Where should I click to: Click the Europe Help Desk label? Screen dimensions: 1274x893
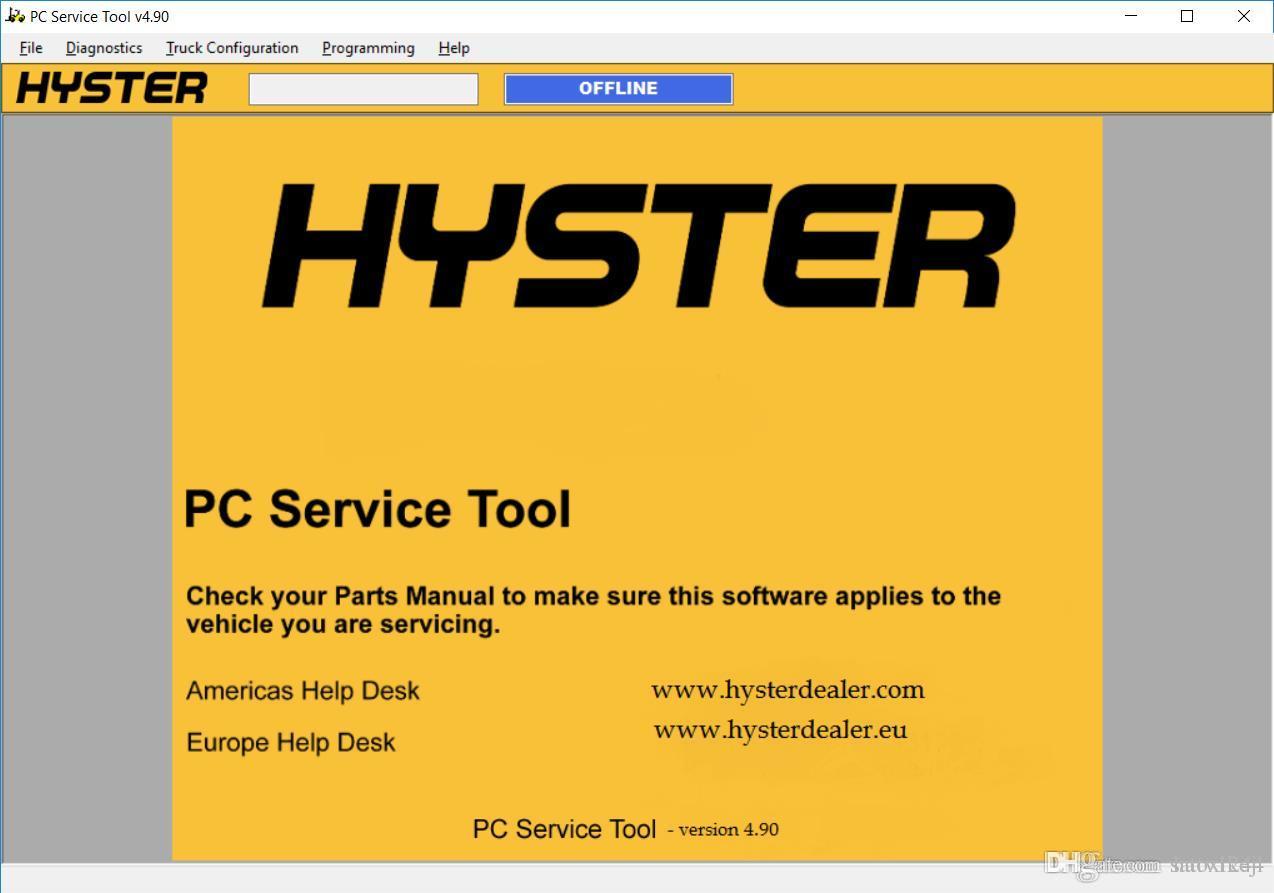pyautogui.click(x=291, y=743)
